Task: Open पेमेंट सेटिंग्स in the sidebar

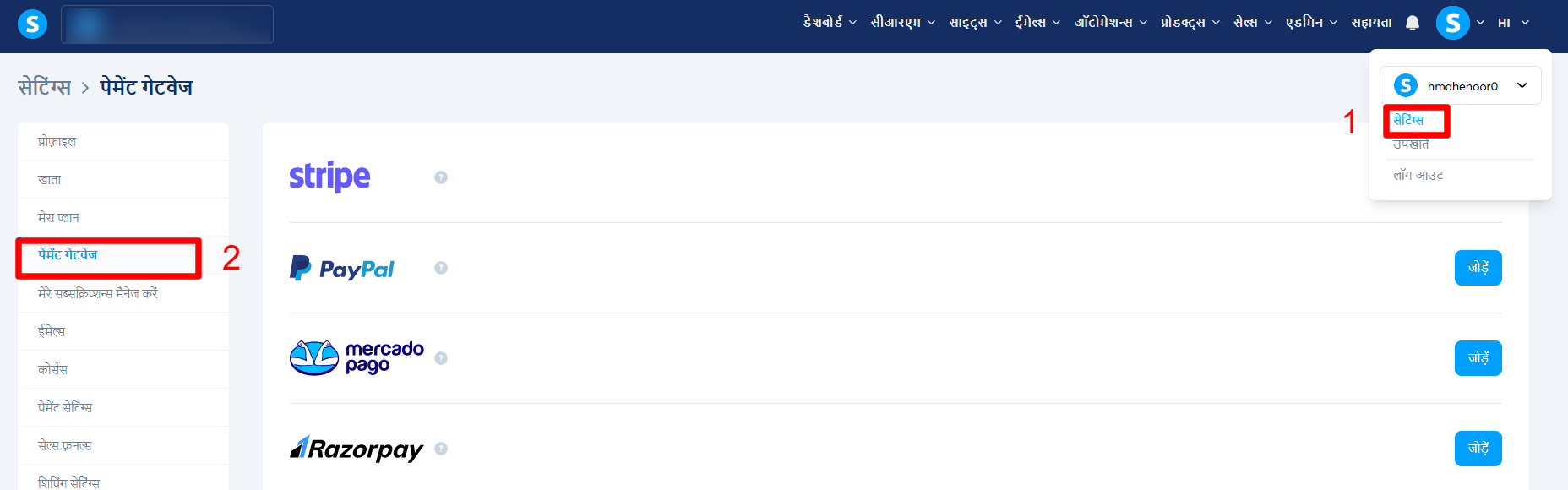Action: 123,407
